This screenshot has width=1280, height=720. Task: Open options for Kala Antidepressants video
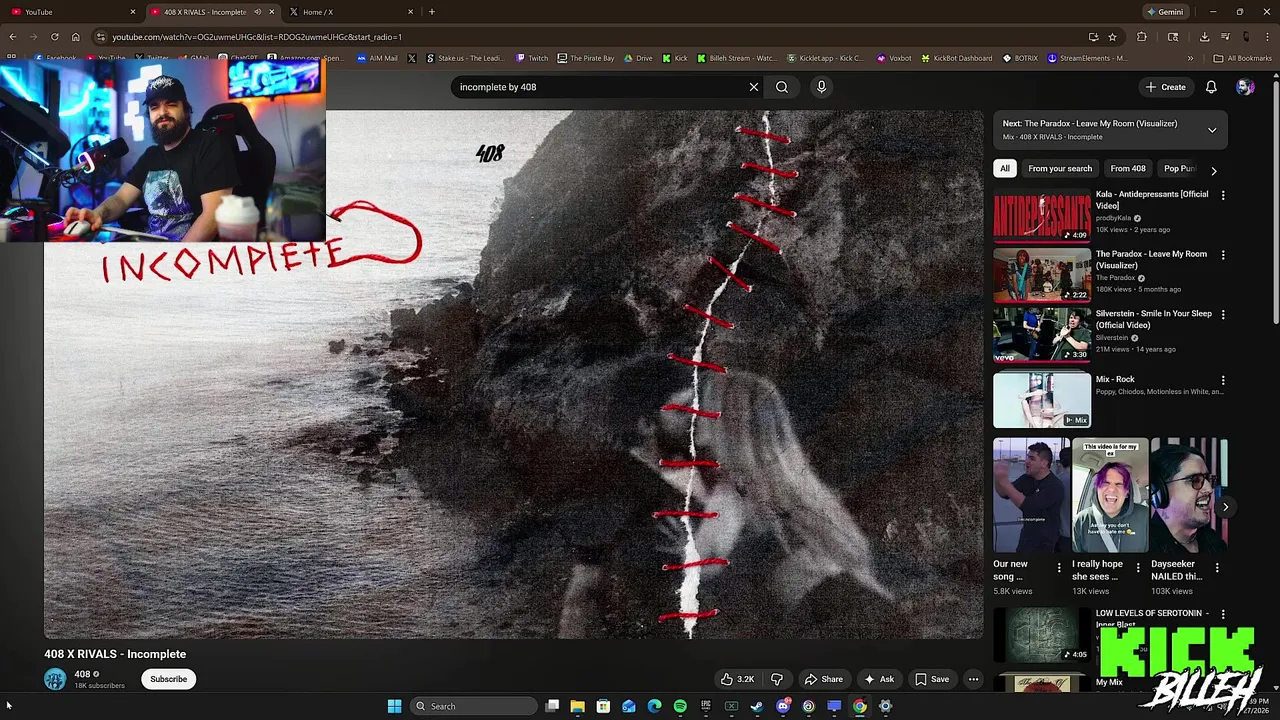(1222, 196)
